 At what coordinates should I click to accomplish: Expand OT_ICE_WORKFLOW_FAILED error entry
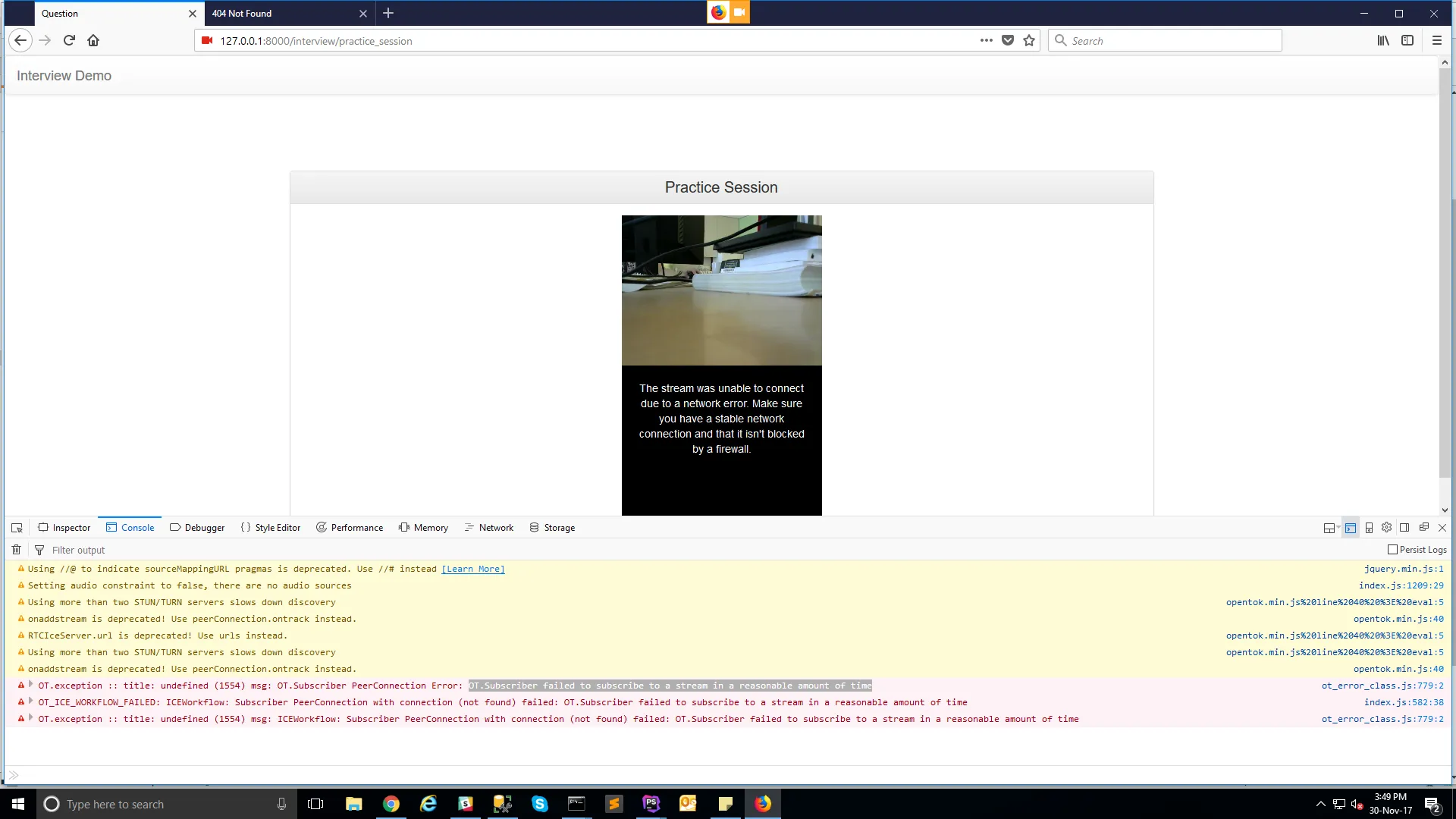coord(31,701)
